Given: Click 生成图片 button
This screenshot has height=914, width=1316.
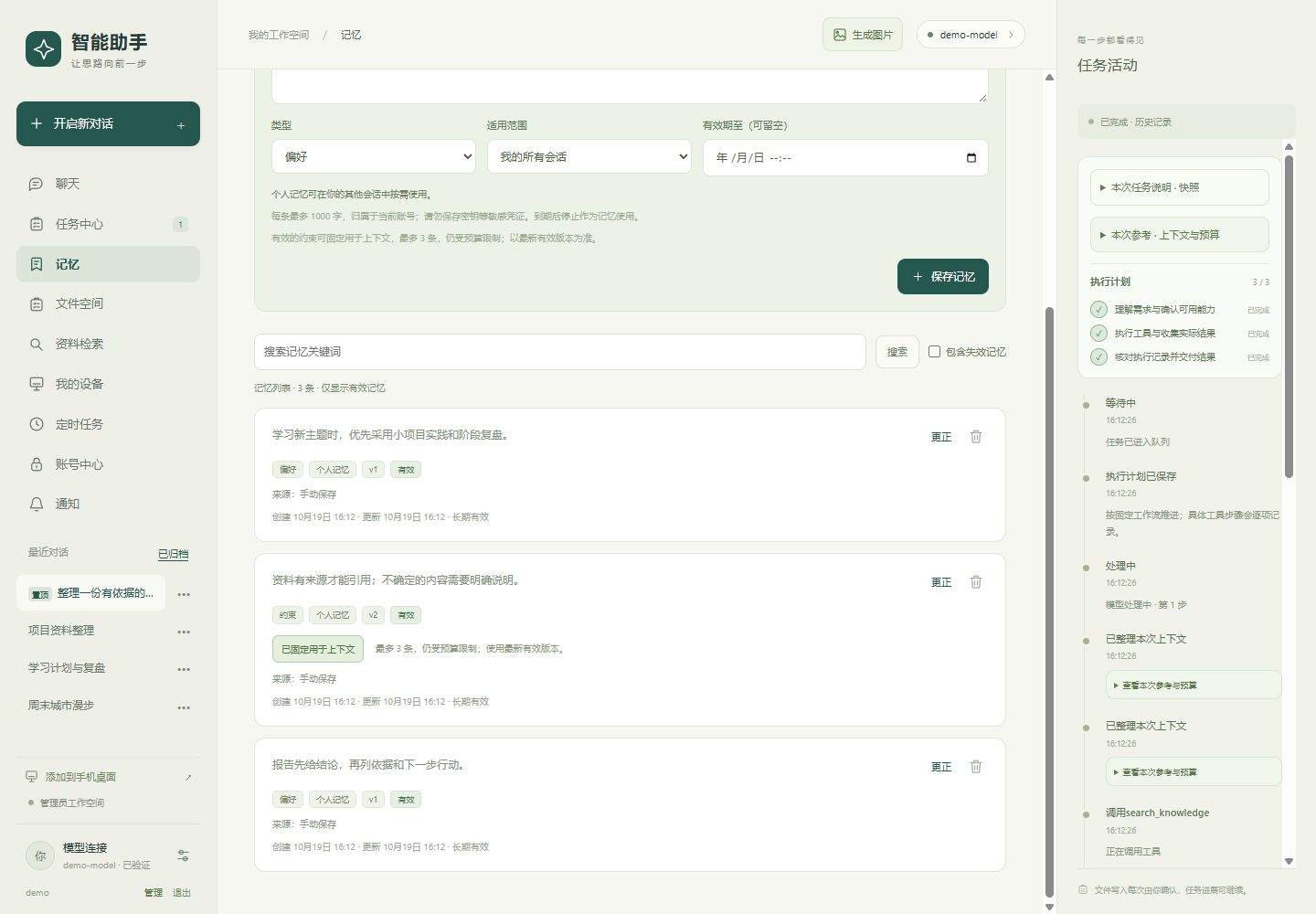Looking at the screenshot, I should [x=863, y=35].
